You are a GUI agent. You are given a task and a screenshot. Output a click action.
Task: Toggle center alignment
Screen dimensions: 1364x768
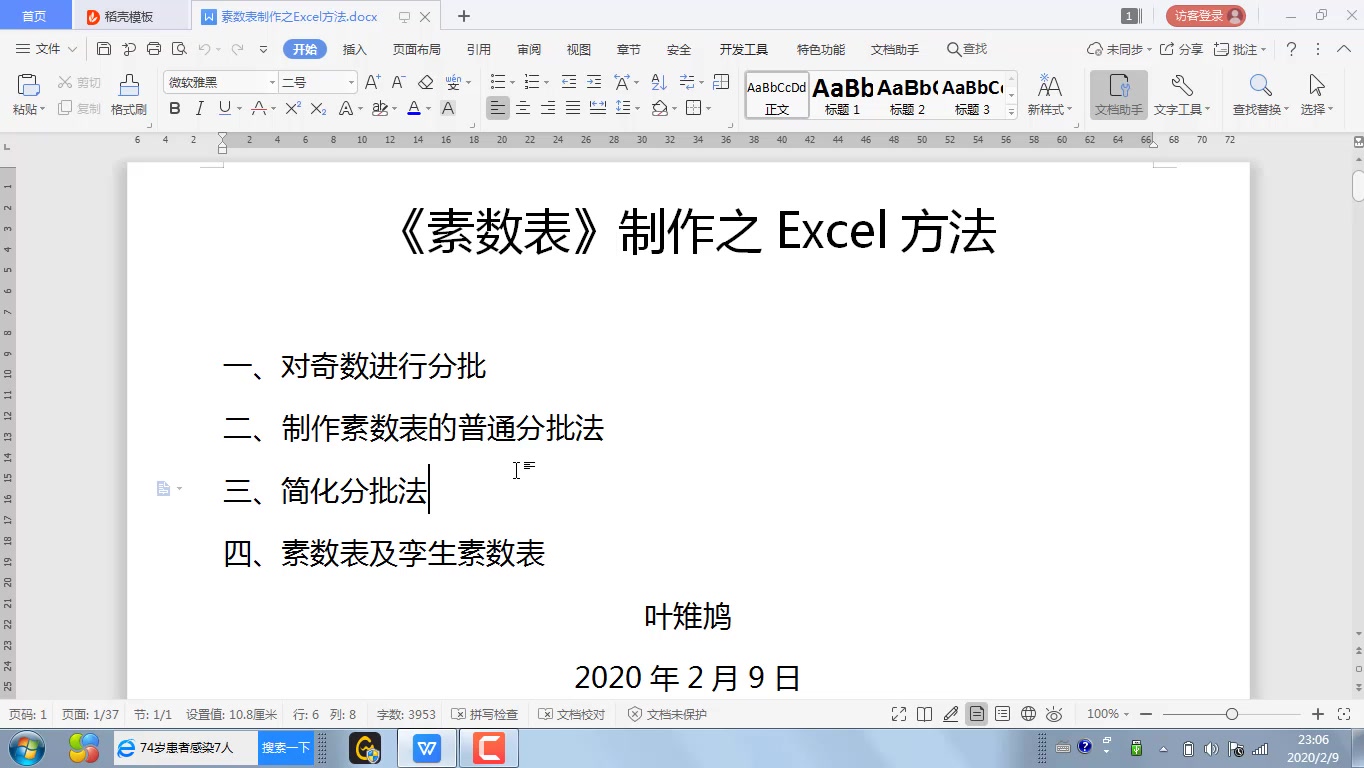pyautogui.click(x=522, y=108)
